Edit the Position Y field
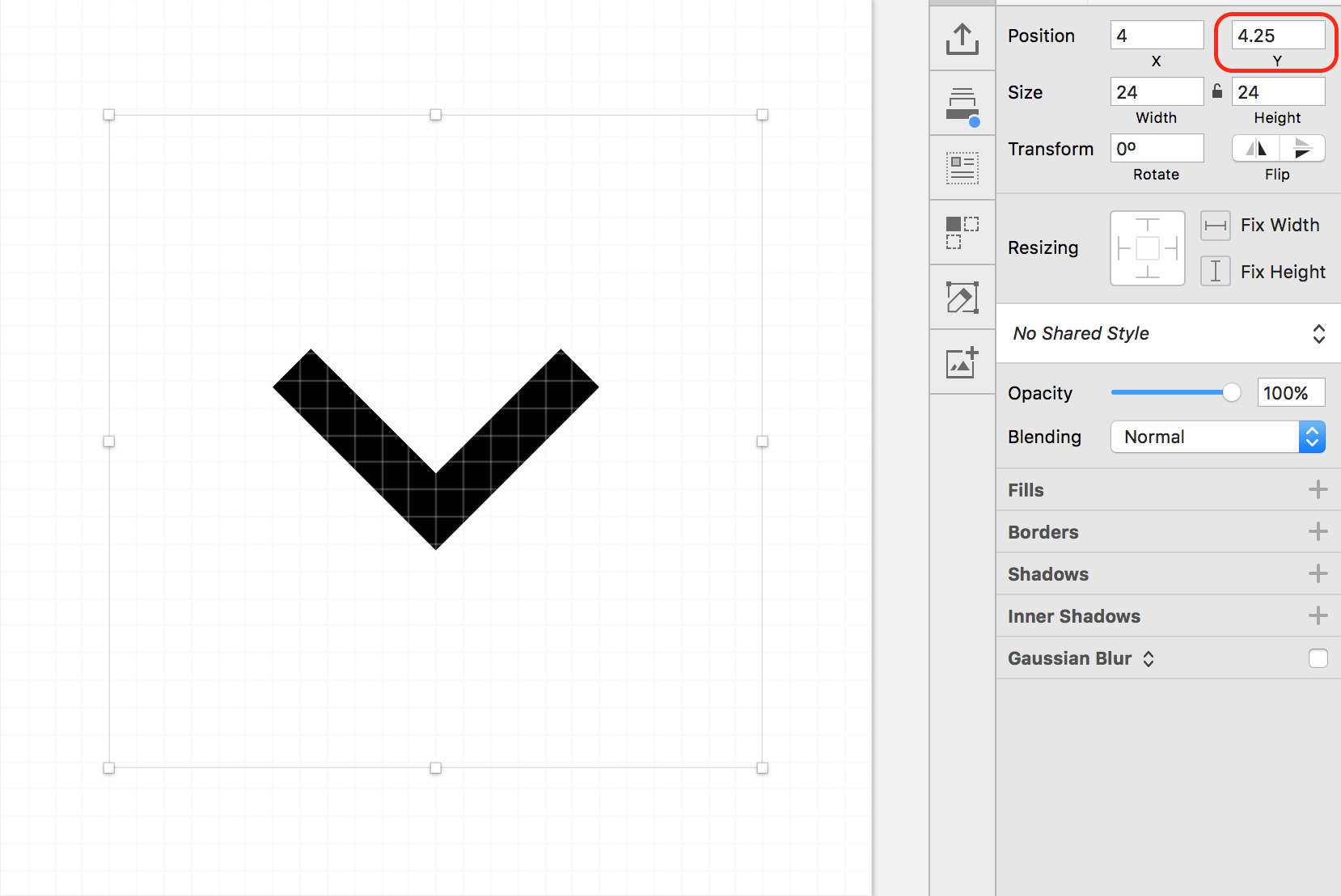The width and height of the screenshot is (1341, 896). (x=1278, y=35)
